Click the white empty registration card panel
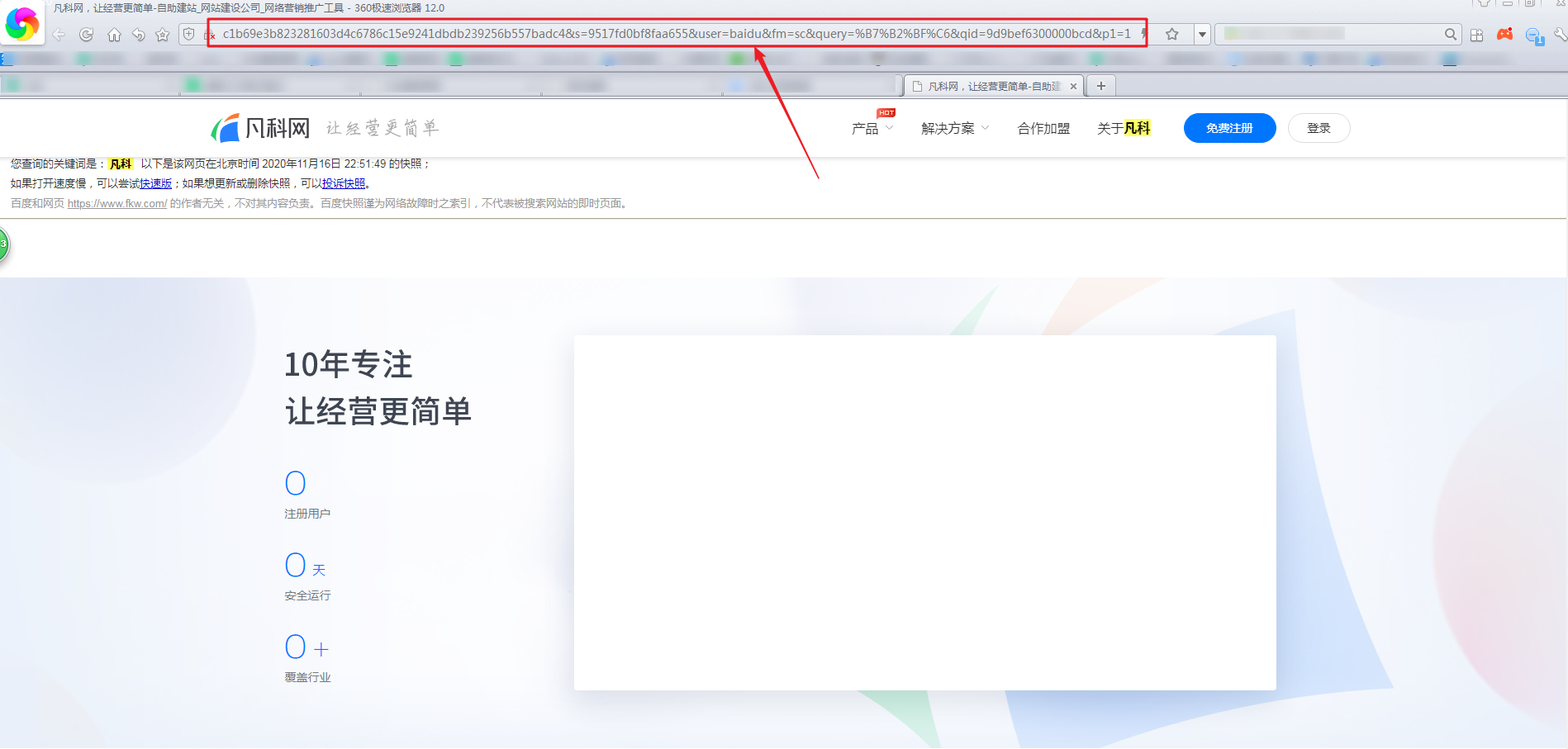 [x=925, y=512]
